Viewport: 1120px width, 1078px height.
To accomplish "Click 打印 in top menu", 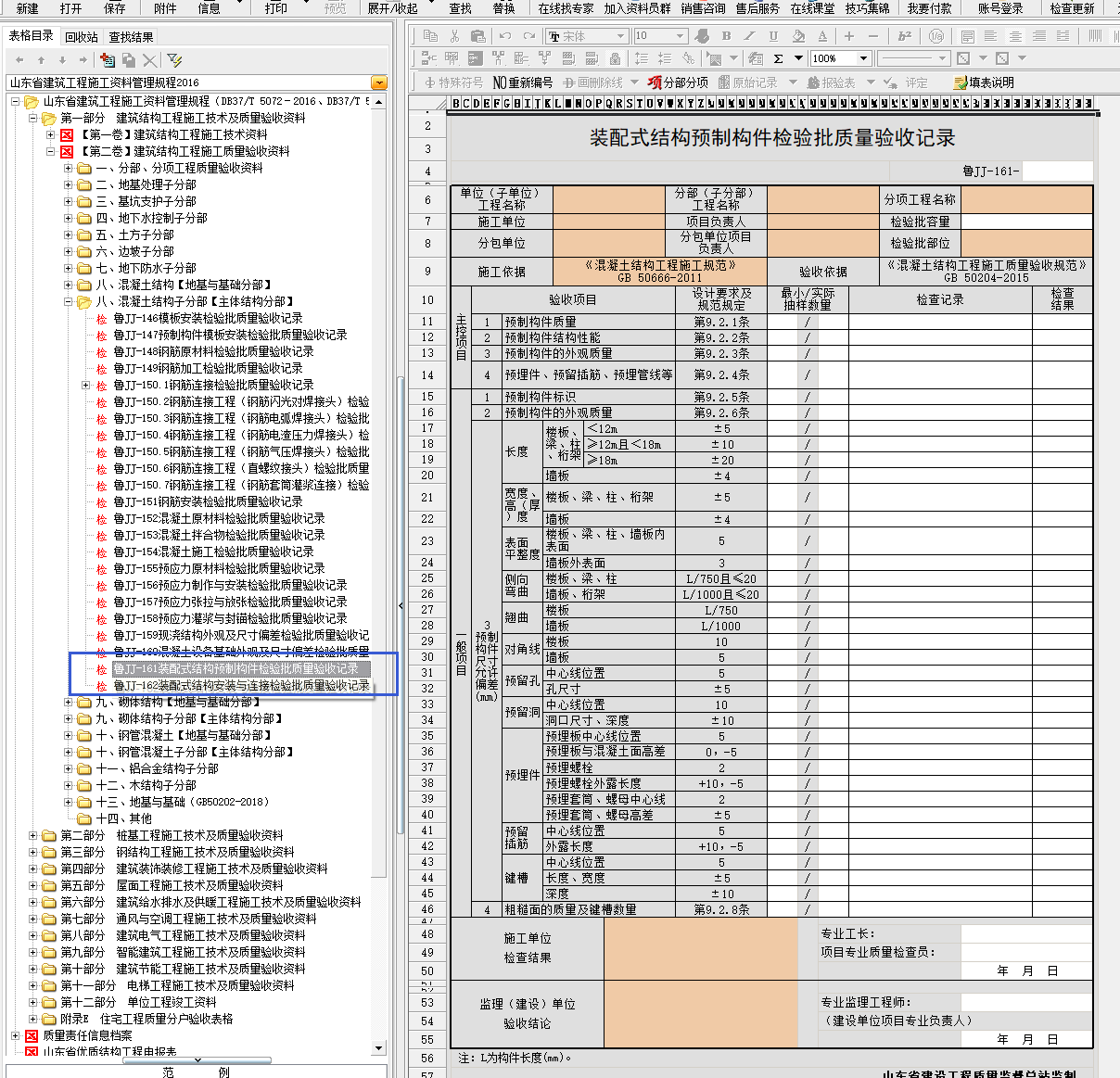I will [x=276, y=7].
